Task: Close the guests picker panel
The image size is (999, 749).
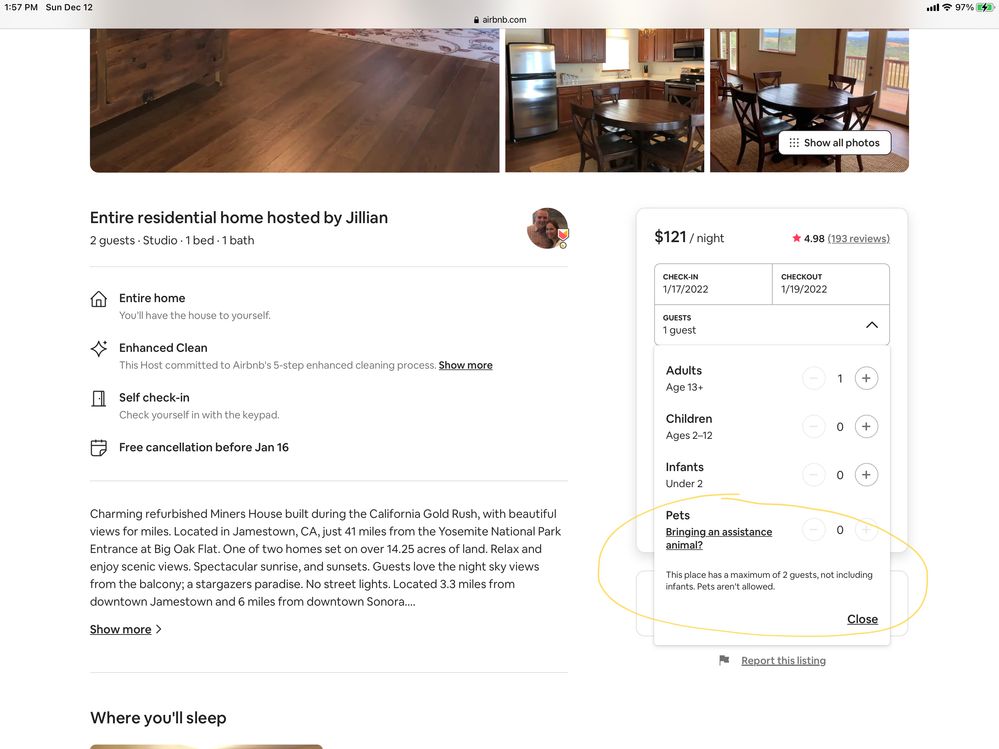Action: [x=862, y=620]
